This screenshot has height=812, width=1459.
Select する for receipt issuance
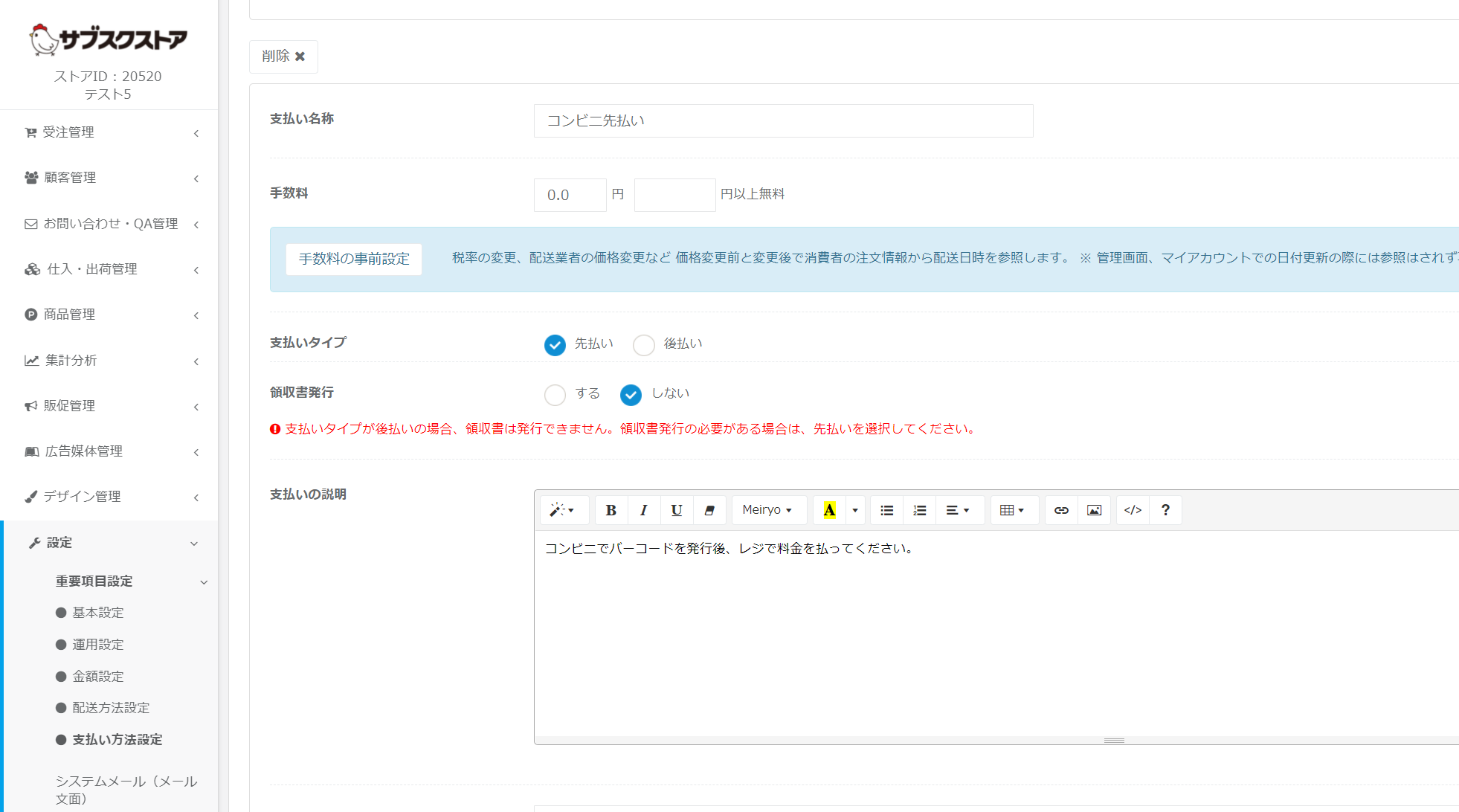tap(555, 395)
